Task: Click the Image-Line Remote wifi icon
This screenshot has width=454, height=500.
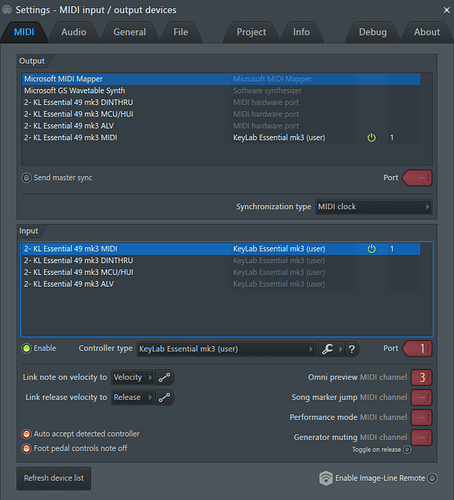Action: click(326, 478)
